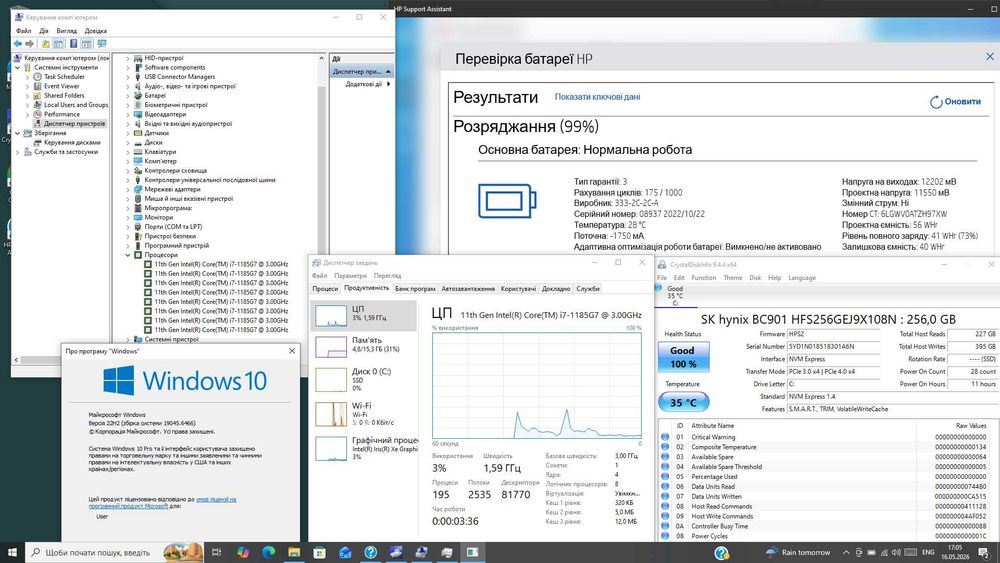Collapse the Процесори tree node
Image resolution: width=1000 pixels, height=563 pixels.
(128, 255)
